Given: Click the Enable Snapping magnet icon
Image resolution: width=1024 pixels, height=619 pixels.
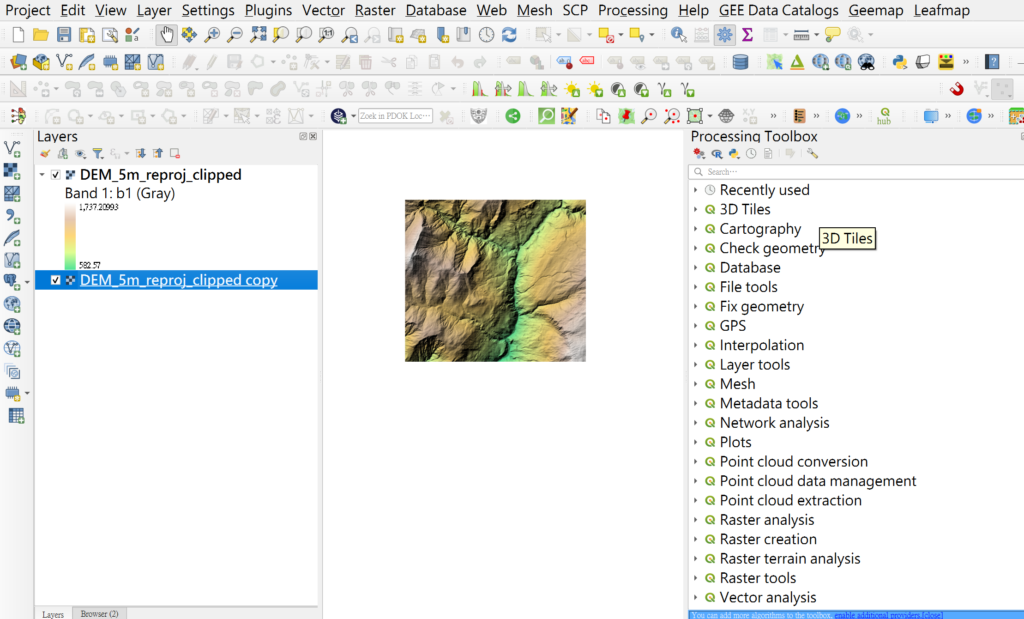Looking at the screenshot, I should (957, 89).
